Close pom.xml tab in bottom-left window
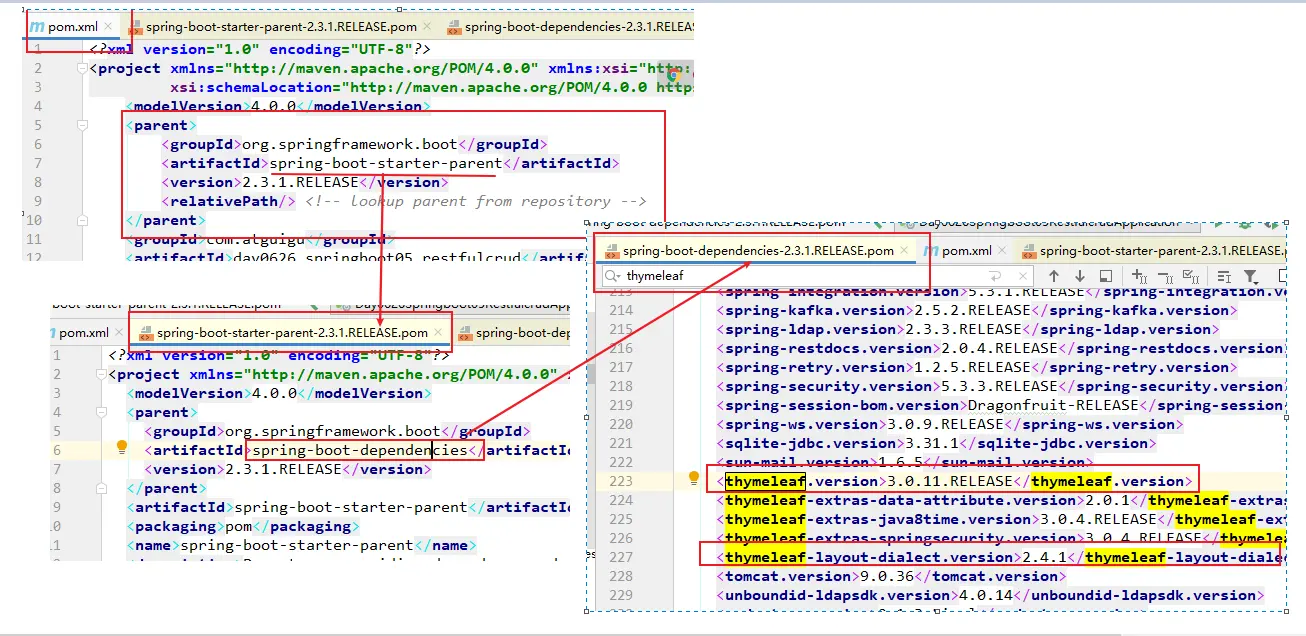Screen dimensions: 1306x636 (x=118, y=332)
